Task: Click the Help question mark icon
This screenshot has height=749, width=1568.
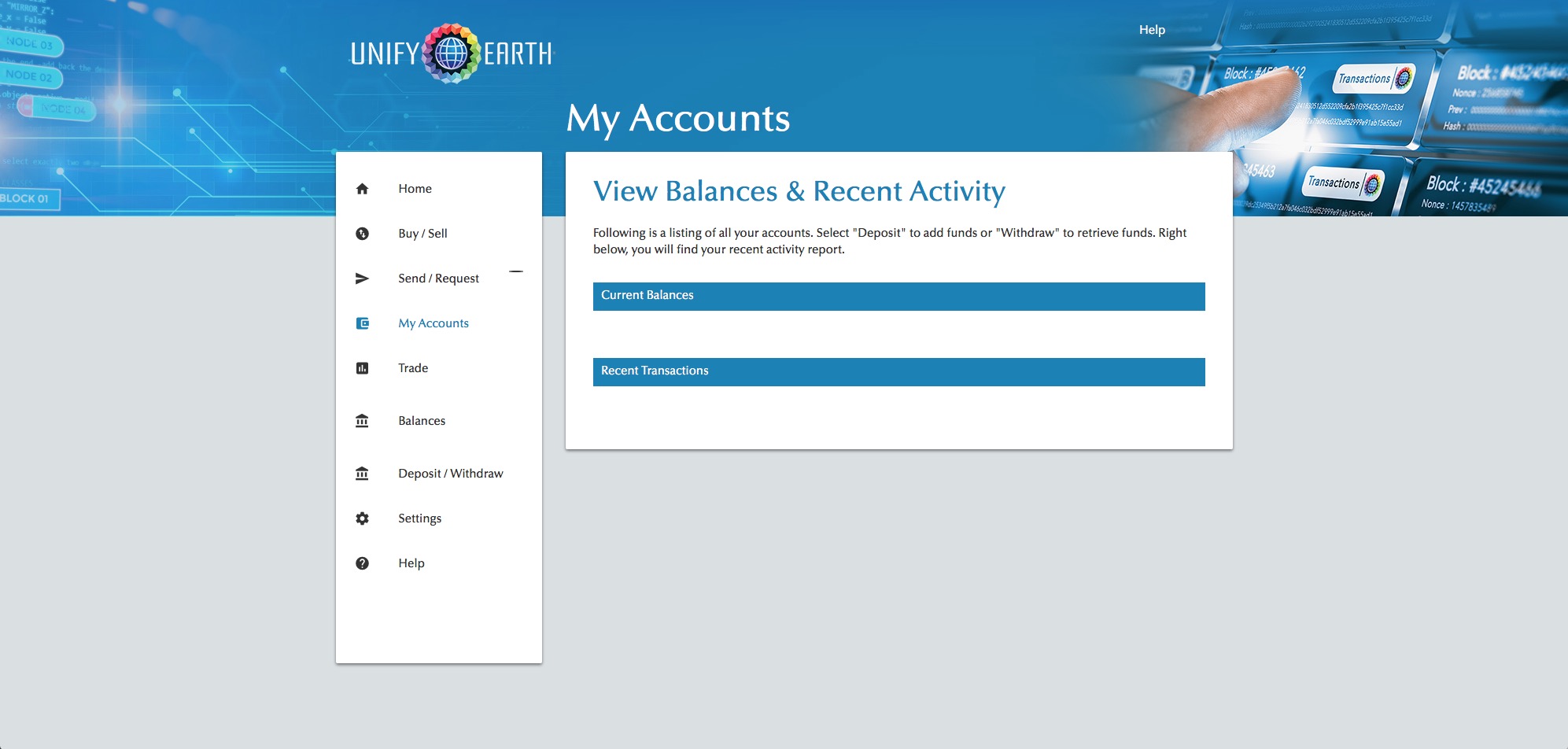Action: [362, 563]
